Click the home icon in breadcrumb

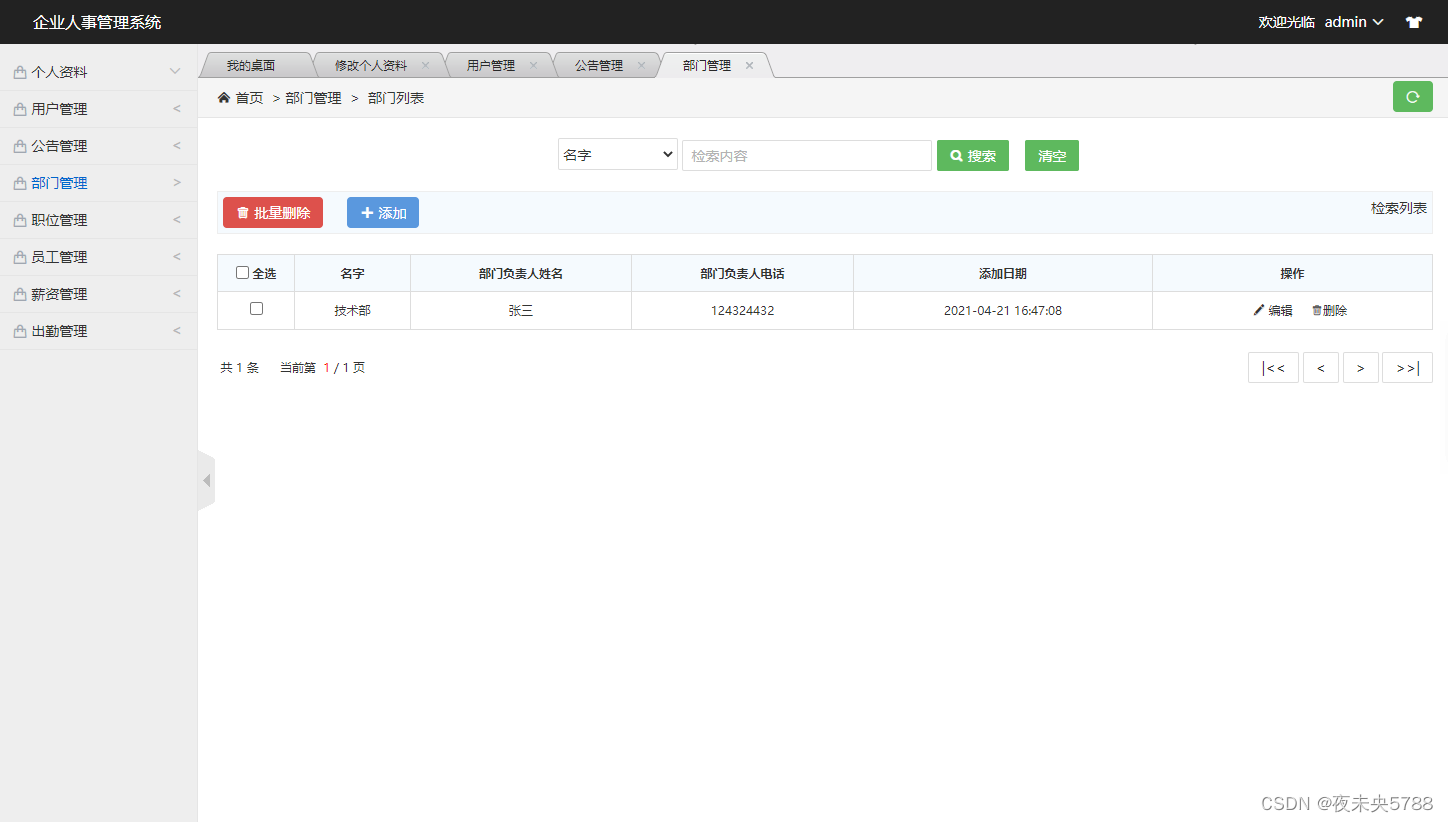(x=224, y=97)
